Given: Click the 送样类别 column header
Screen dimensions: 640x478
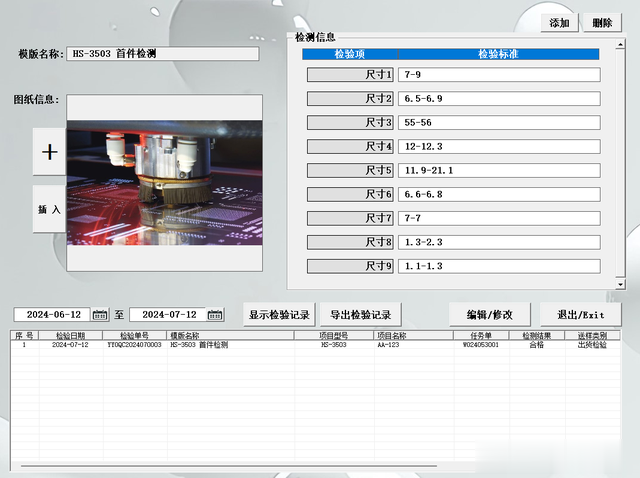Looking at the screenshot, I should [592, 336].
